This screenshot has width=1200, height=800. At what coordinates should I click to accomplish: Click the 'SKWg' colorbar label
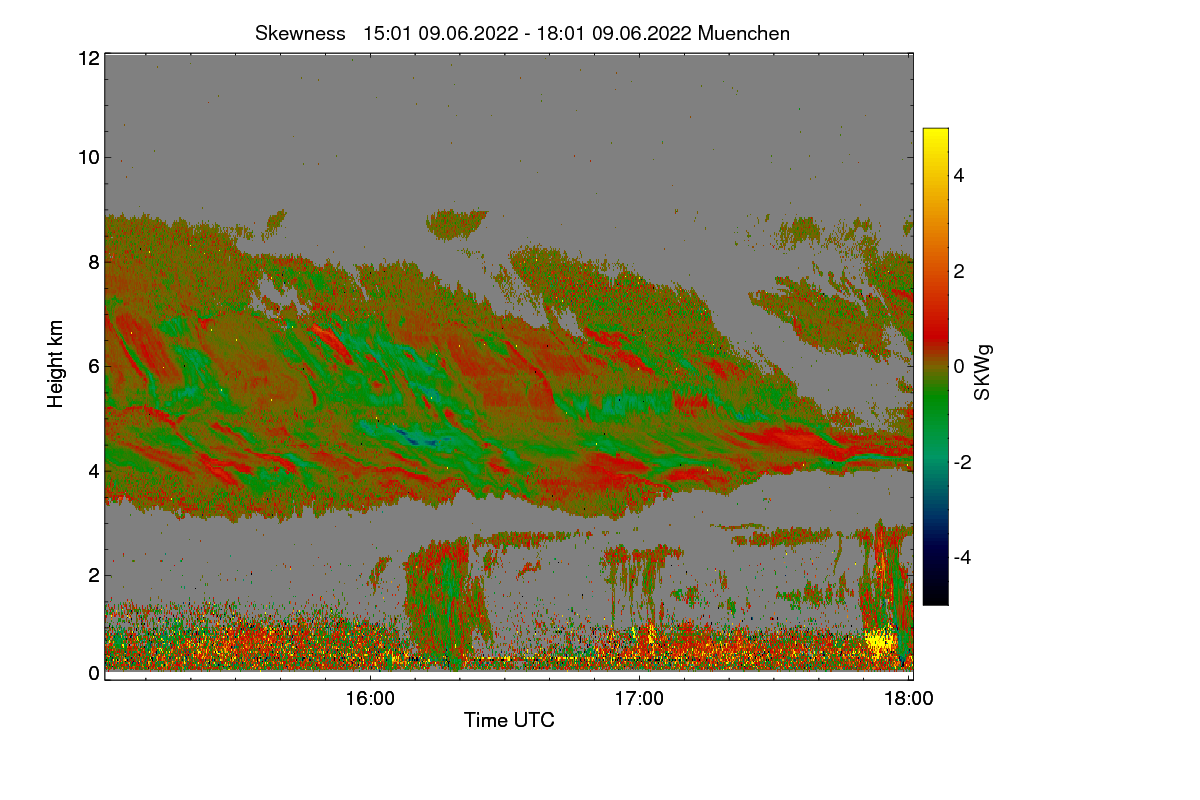click(x=982, y=373)
